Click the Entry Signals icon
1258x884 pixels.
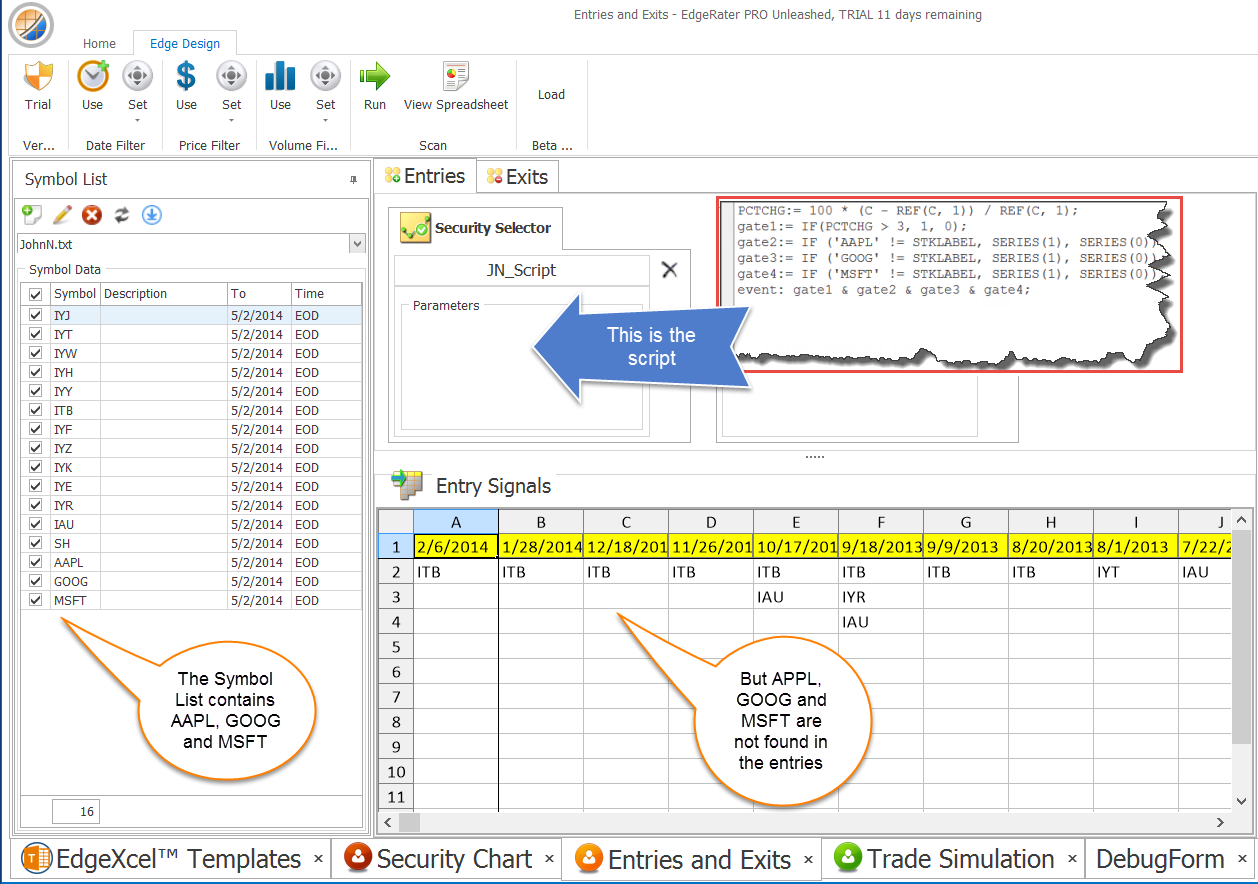[x=406, y=485]
